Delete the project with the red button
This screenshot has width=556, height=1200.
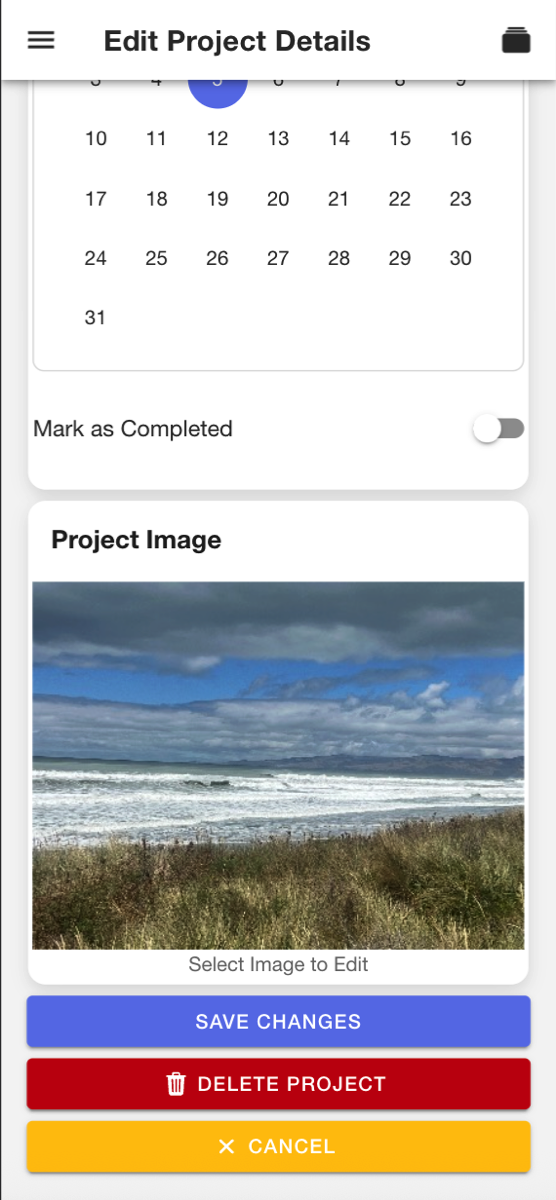pos(278,1084)
